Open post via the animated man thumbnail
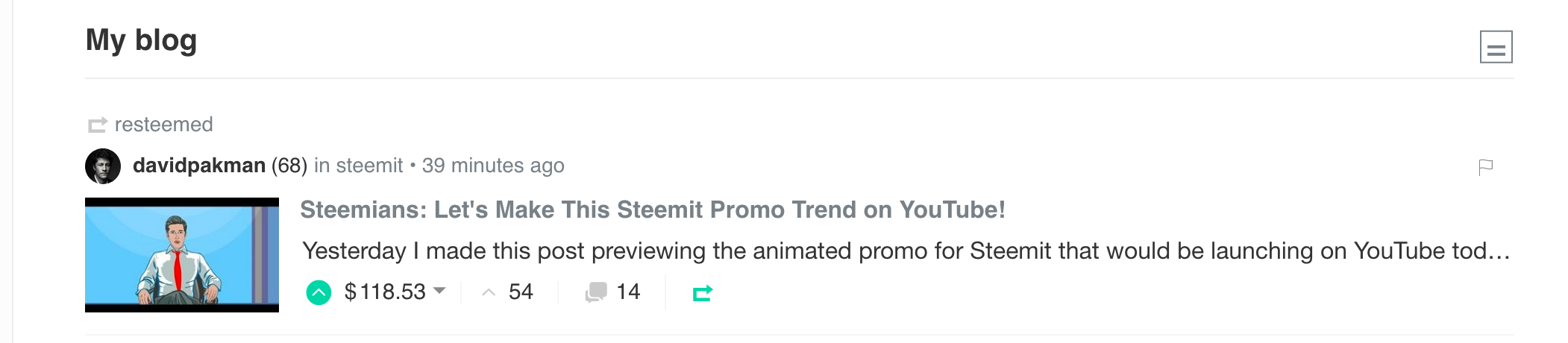 click(182, 255)
